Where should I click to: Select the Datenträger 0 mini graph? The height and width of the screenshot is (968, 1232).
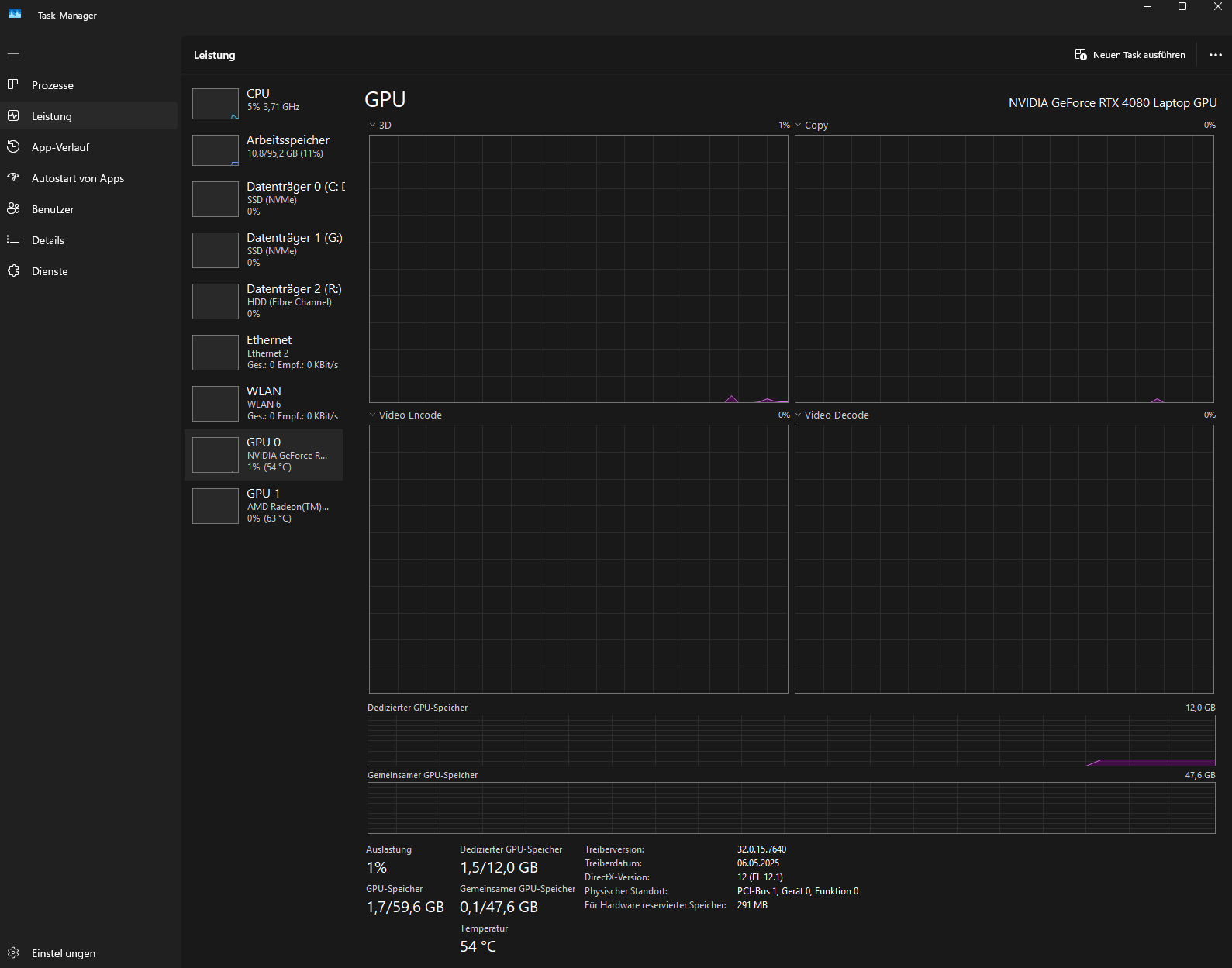(216, 199)
